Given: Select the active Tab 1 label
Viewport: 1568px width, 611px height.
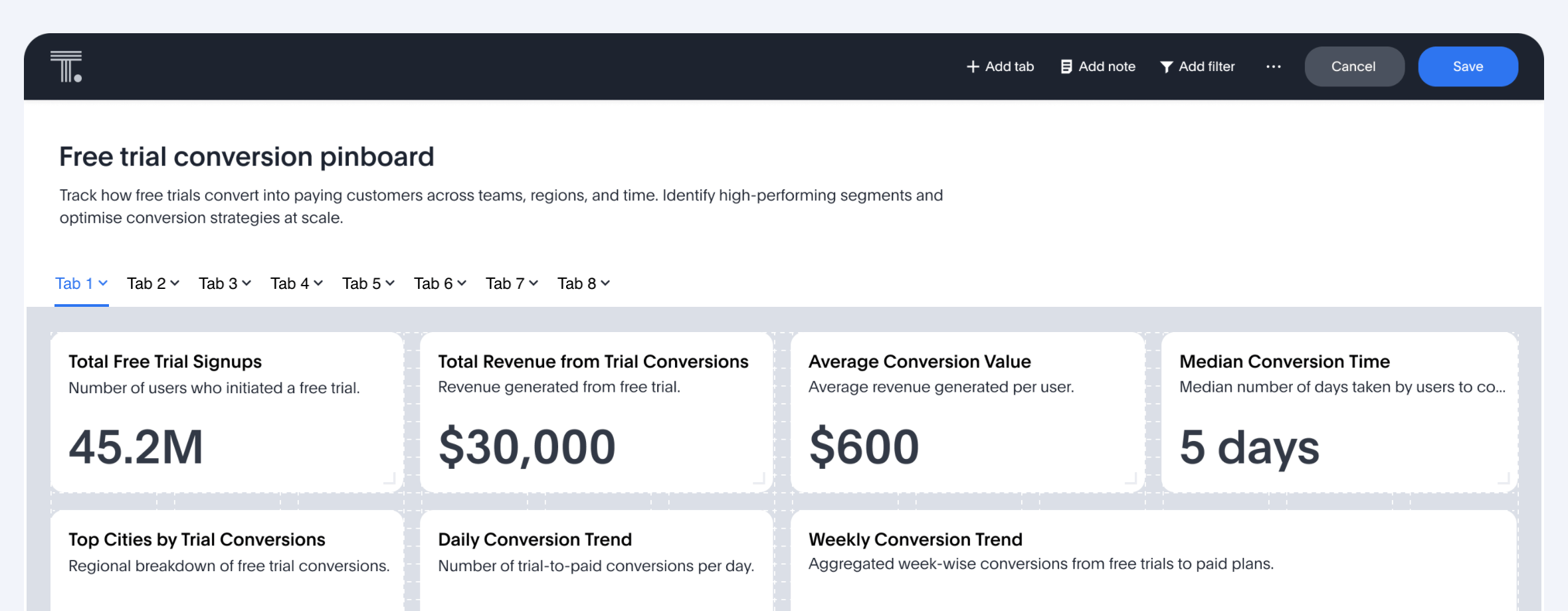Looking at the screenshot, I should coord(74,284).
